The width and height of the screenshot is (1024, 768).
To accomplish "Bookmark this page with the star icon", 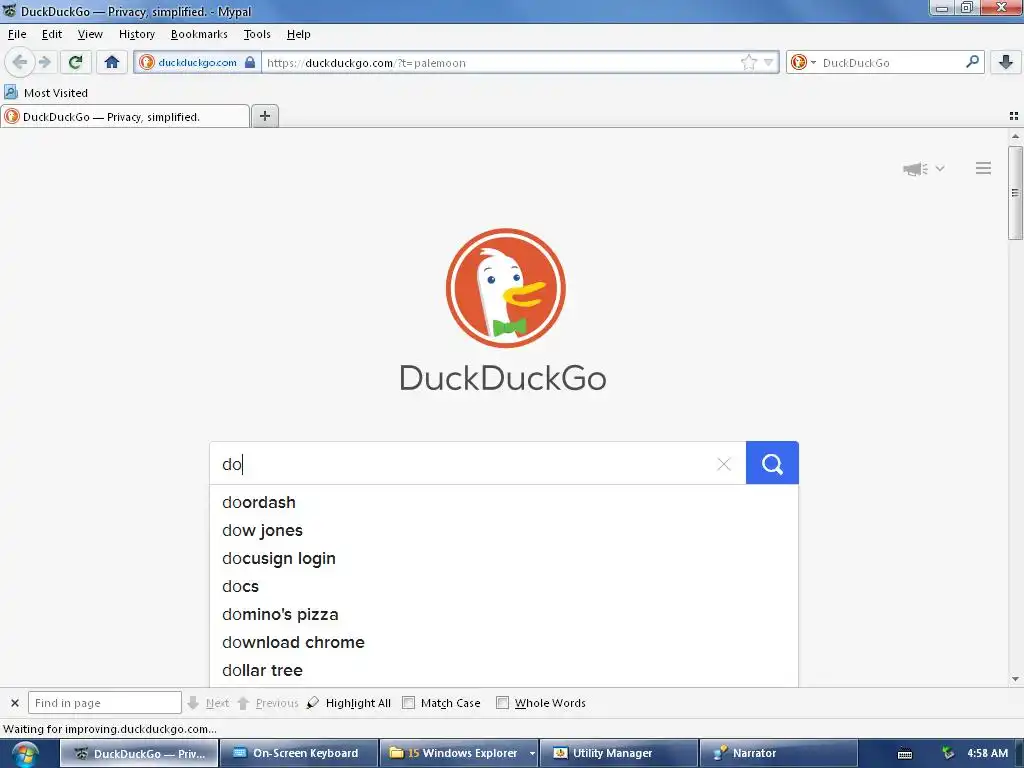I will point(748,63).
